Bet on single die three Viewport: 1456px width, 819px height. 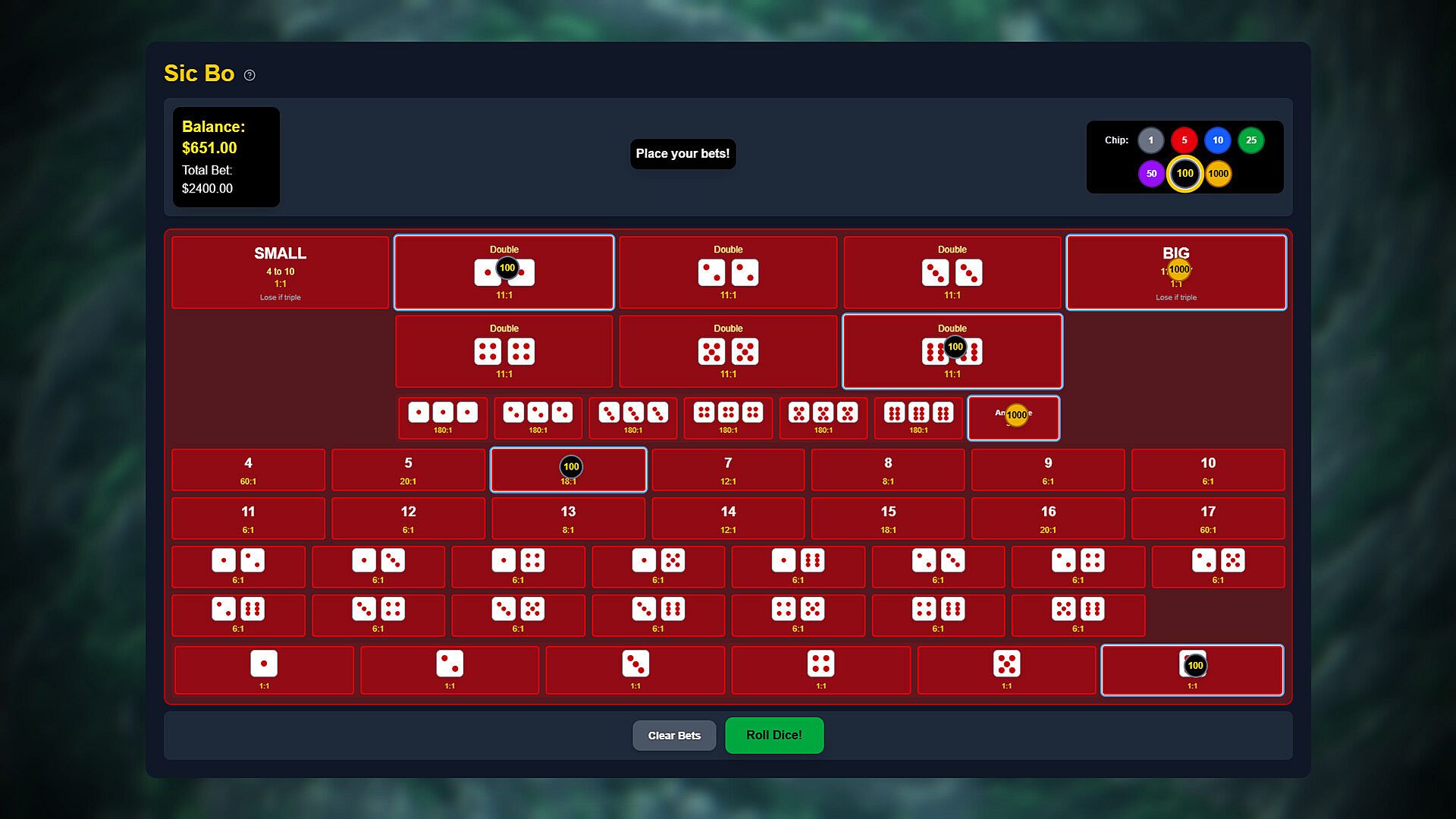[x=635, y=670]
